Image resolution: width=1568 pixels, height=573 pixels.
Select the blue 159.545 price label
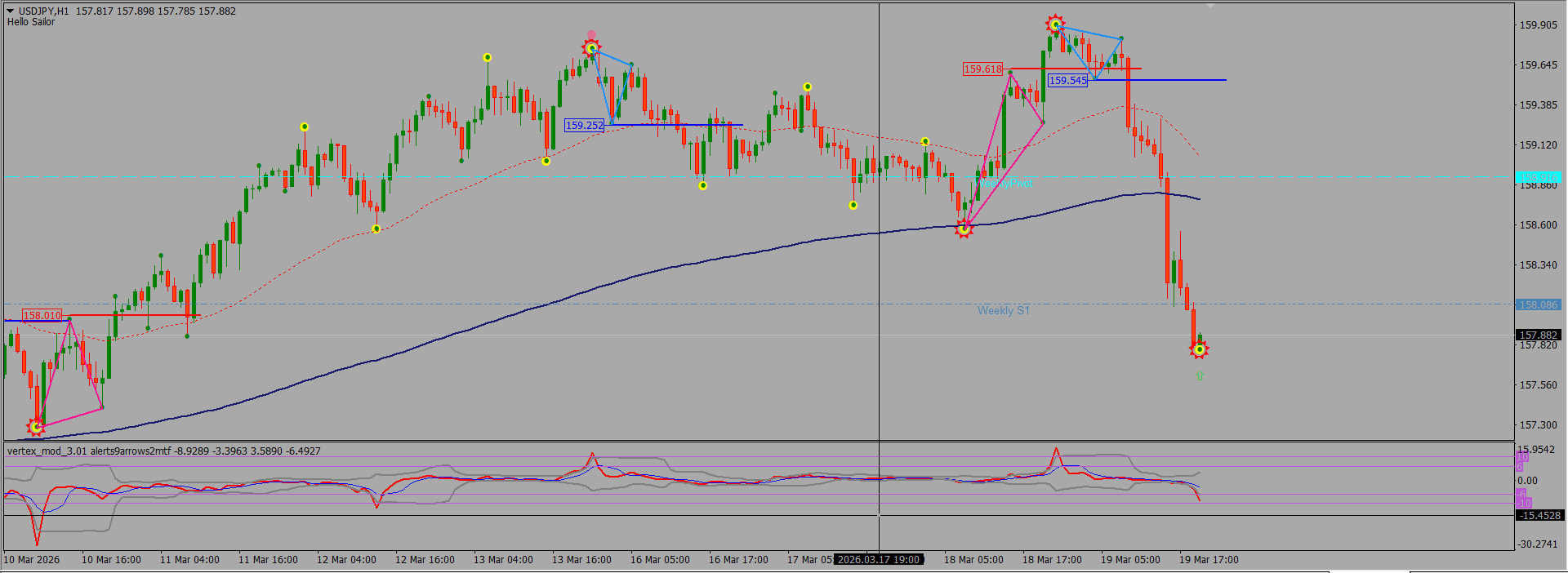coord(1067,81)
